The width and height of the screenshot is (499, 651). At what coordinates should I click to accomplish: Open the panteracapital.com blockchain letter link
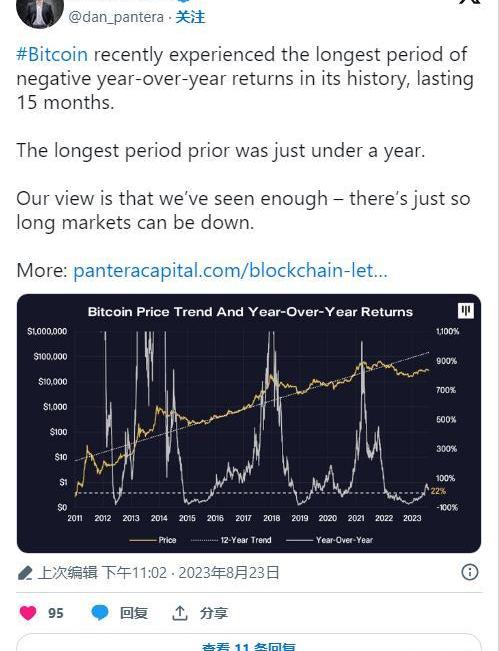(230, 271)
